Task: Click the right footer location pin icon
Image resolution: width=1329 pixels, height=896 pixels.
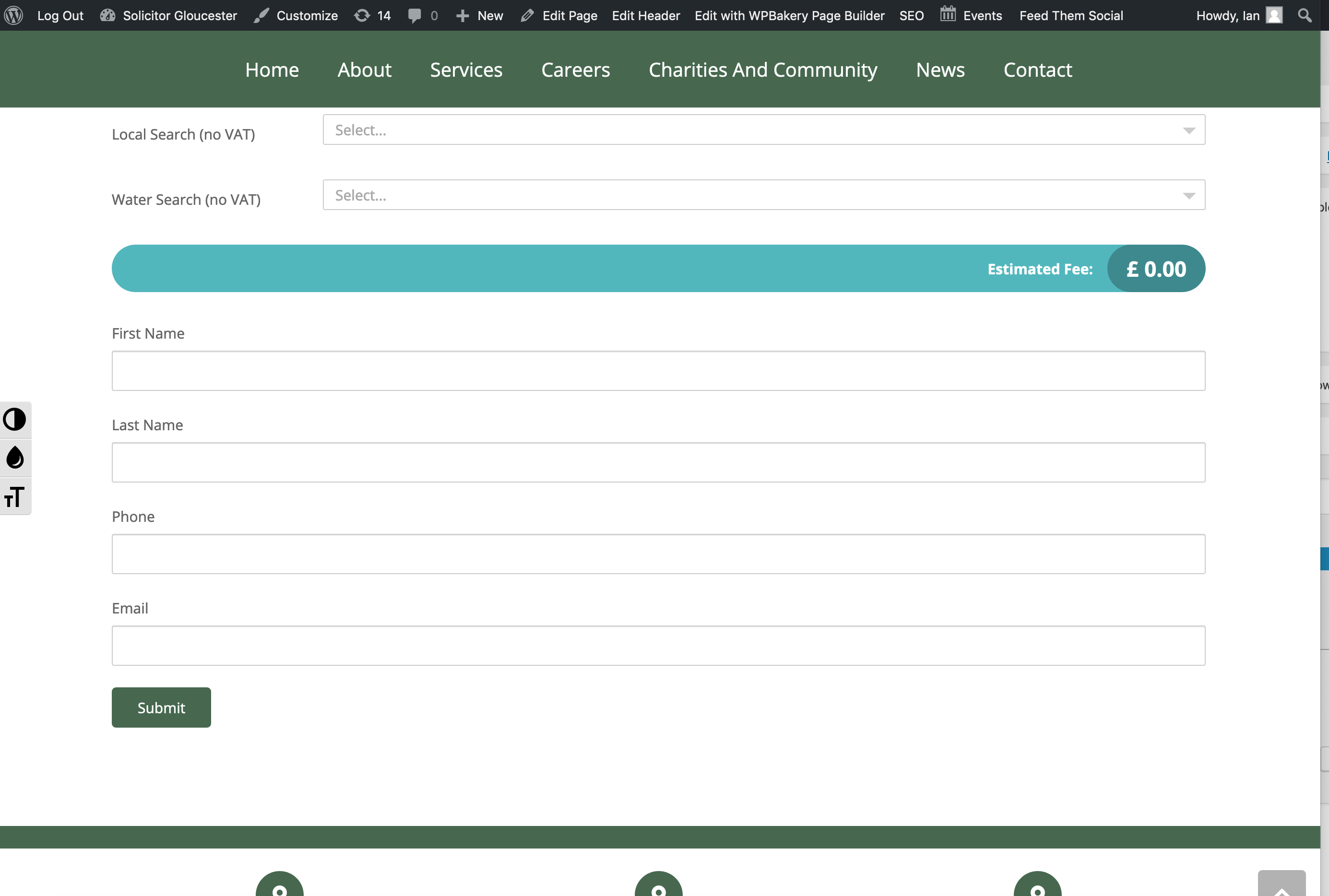Action: (x=1037, y=884)
